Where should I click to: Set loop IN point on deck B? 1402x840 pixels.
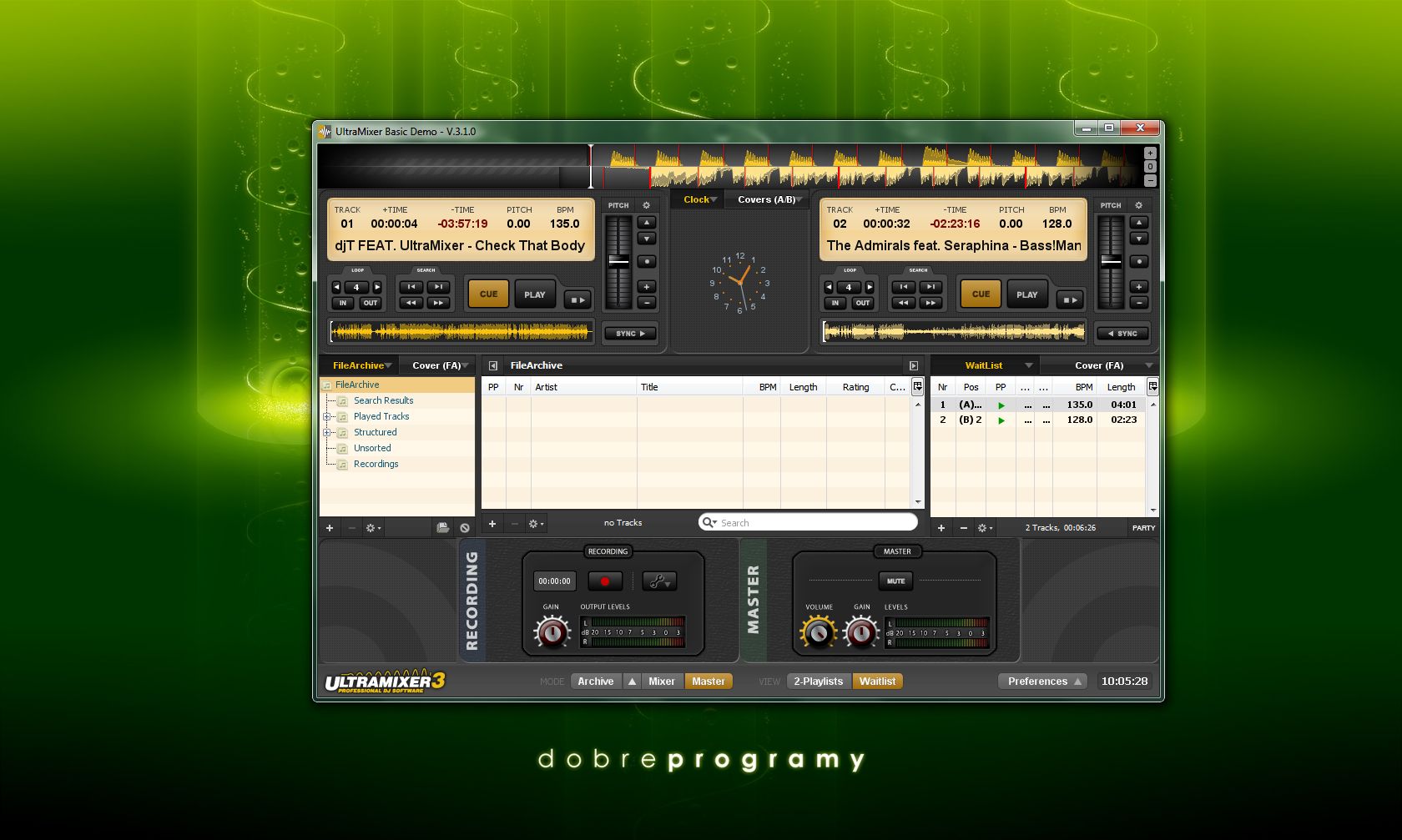coord(835,303)
